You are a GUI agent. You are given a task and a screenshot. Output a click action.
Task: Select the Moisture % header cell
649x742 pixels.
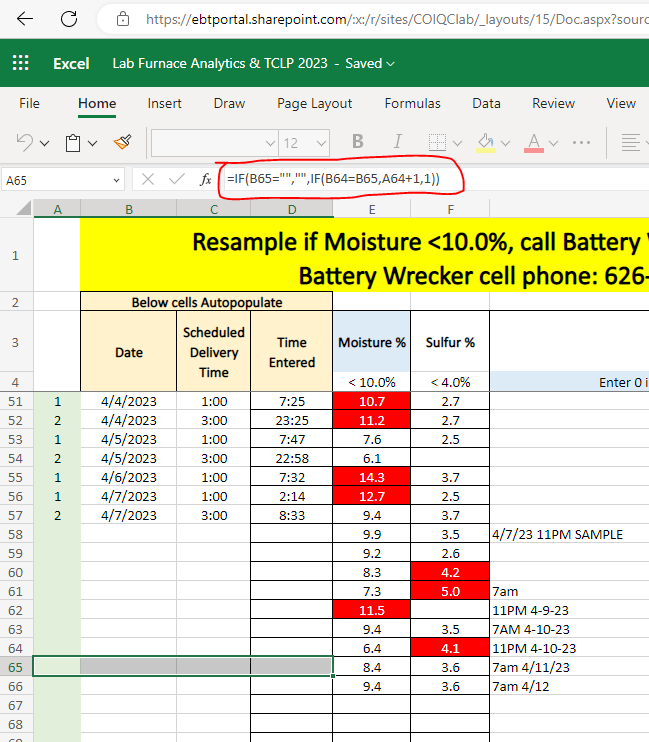pos(372,342)
